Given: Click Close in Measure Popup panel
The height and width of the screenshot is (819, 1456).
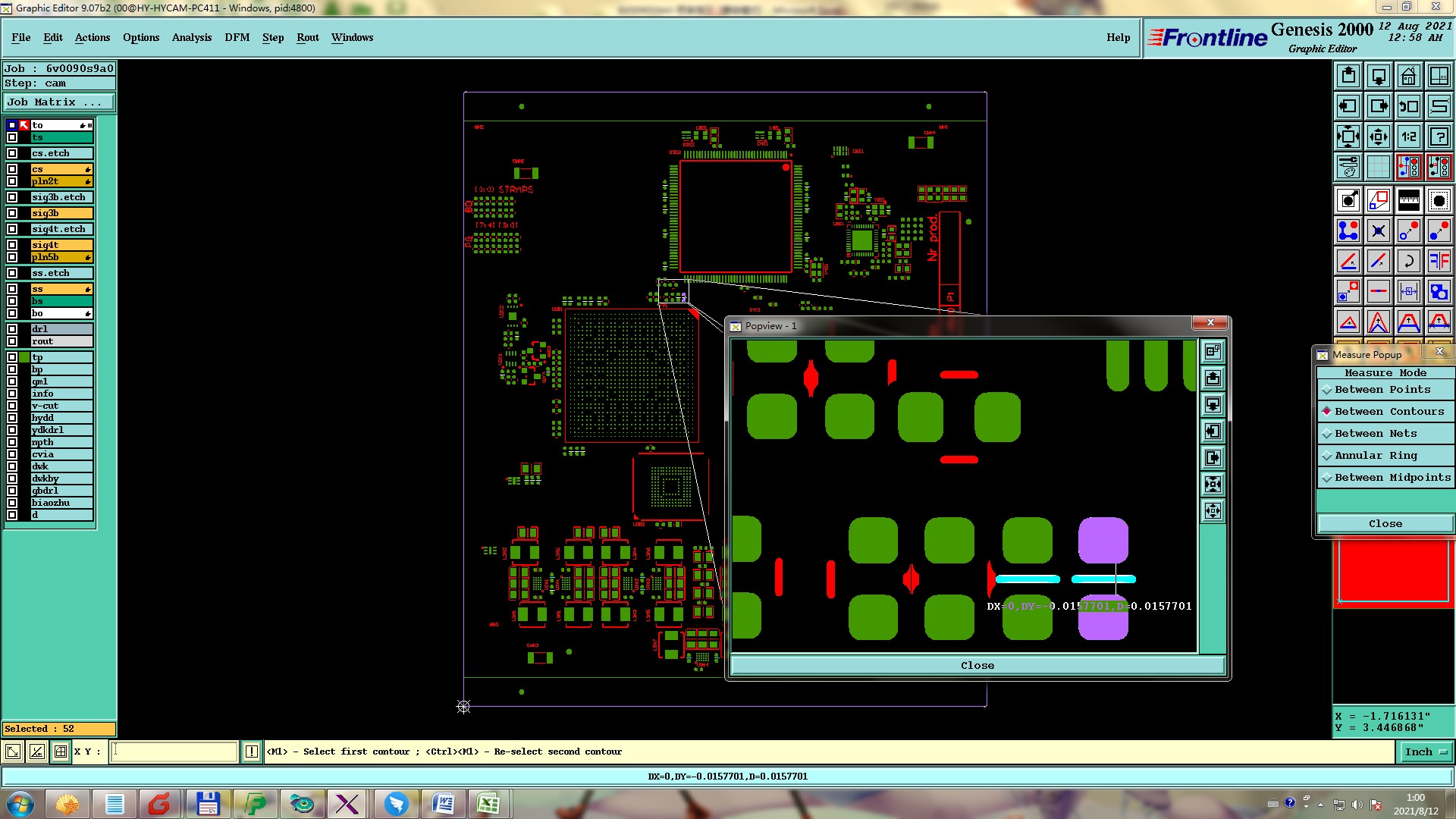Looking at the screenshot, I should (1385, 524).
